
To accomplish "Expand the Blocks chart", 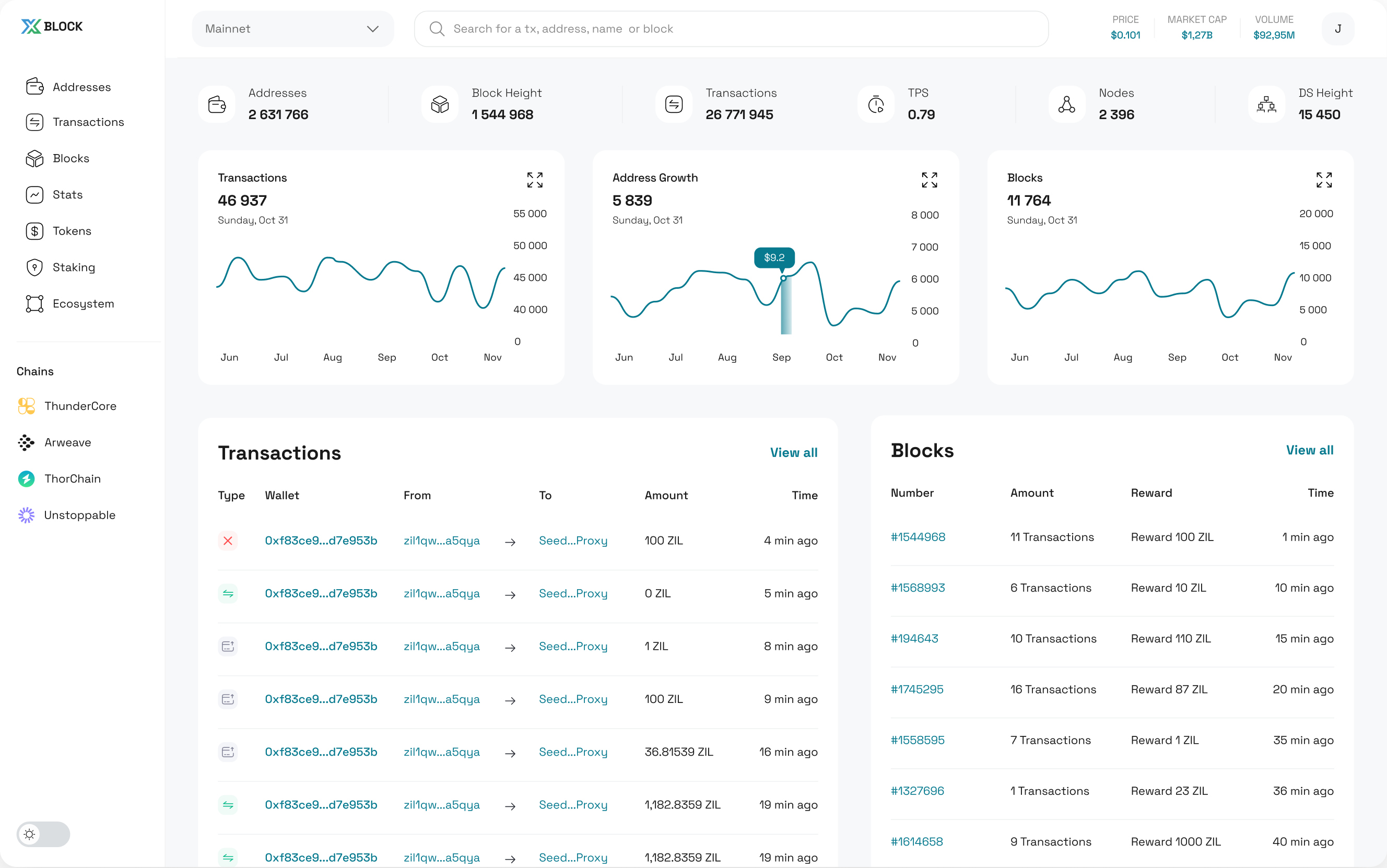I will coord(1324,180).
